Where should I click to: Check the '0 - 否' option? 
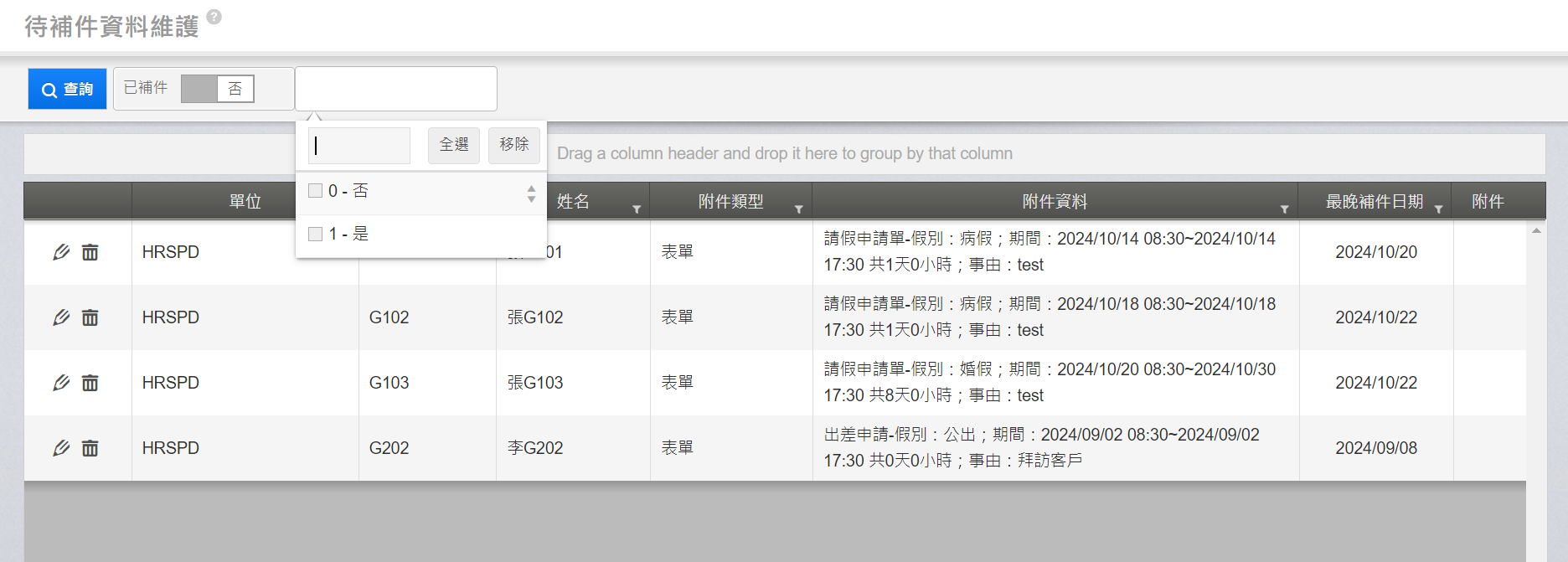click(316, 191)
